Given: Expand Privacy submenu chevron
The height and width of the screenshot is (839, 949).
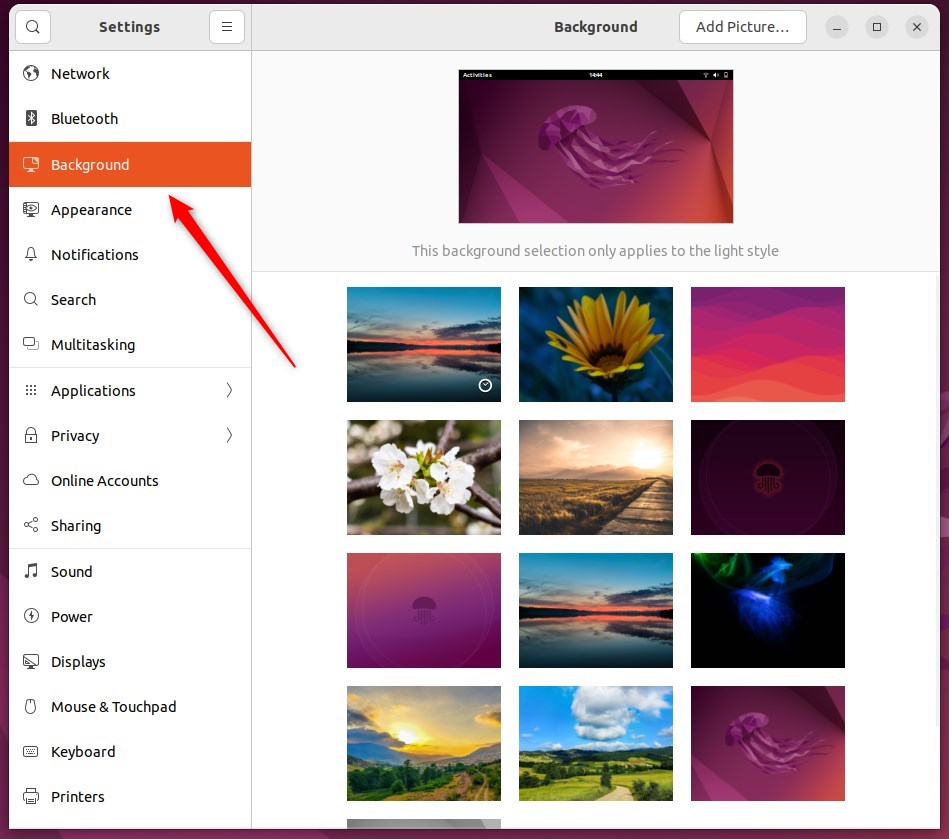Looking at the screenshot, I should point(229,435).
